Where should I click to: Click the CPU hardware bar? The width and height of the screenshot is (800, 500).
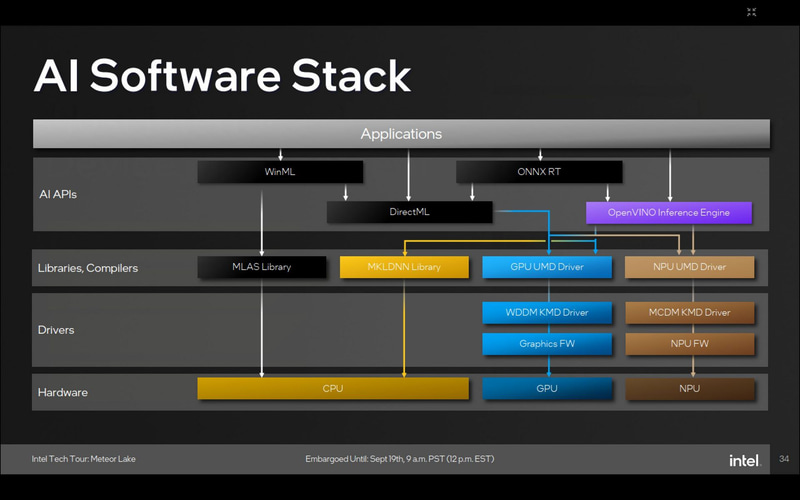point(333,388)
